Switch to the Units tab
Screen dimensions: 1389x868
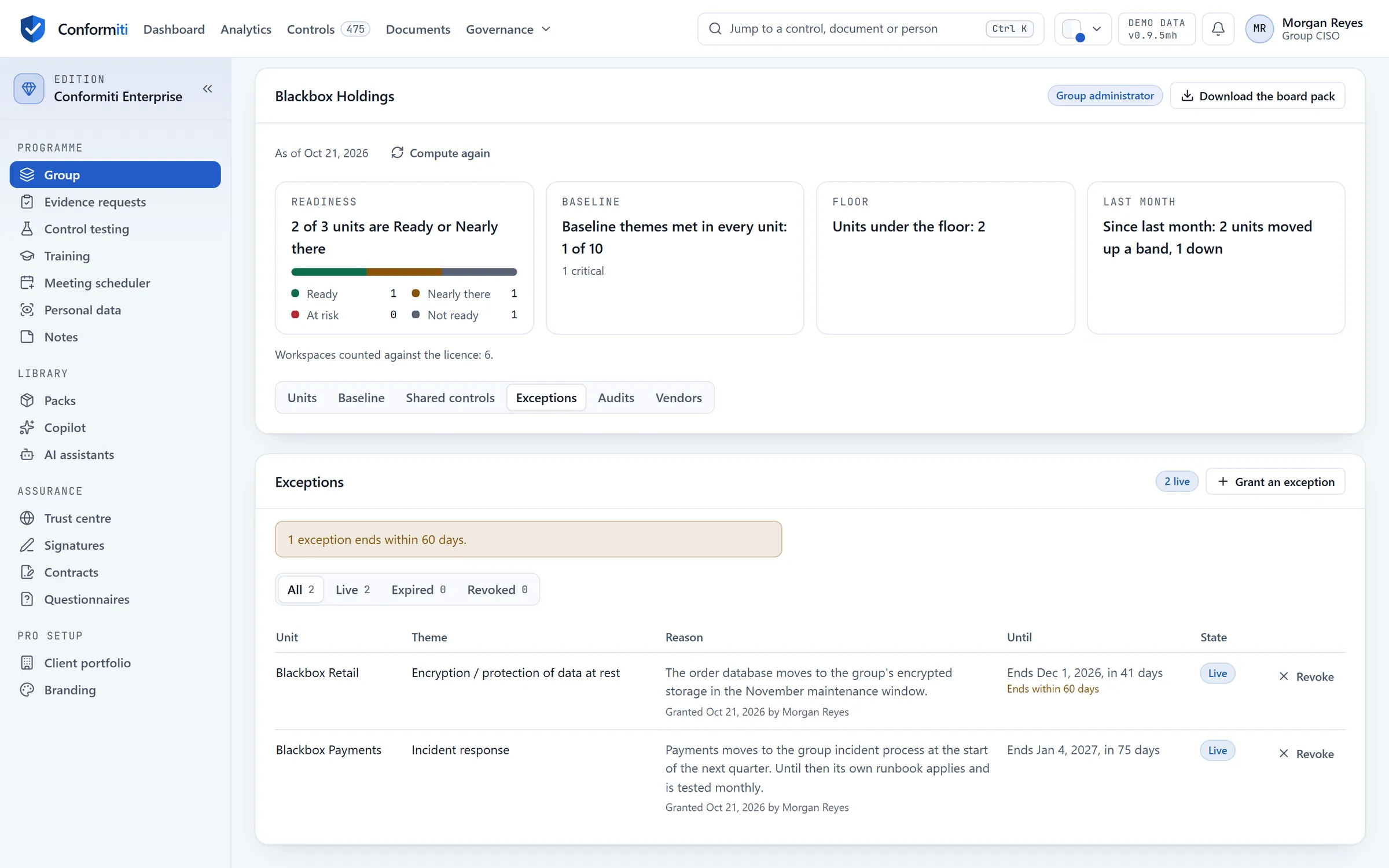point(302,398)
